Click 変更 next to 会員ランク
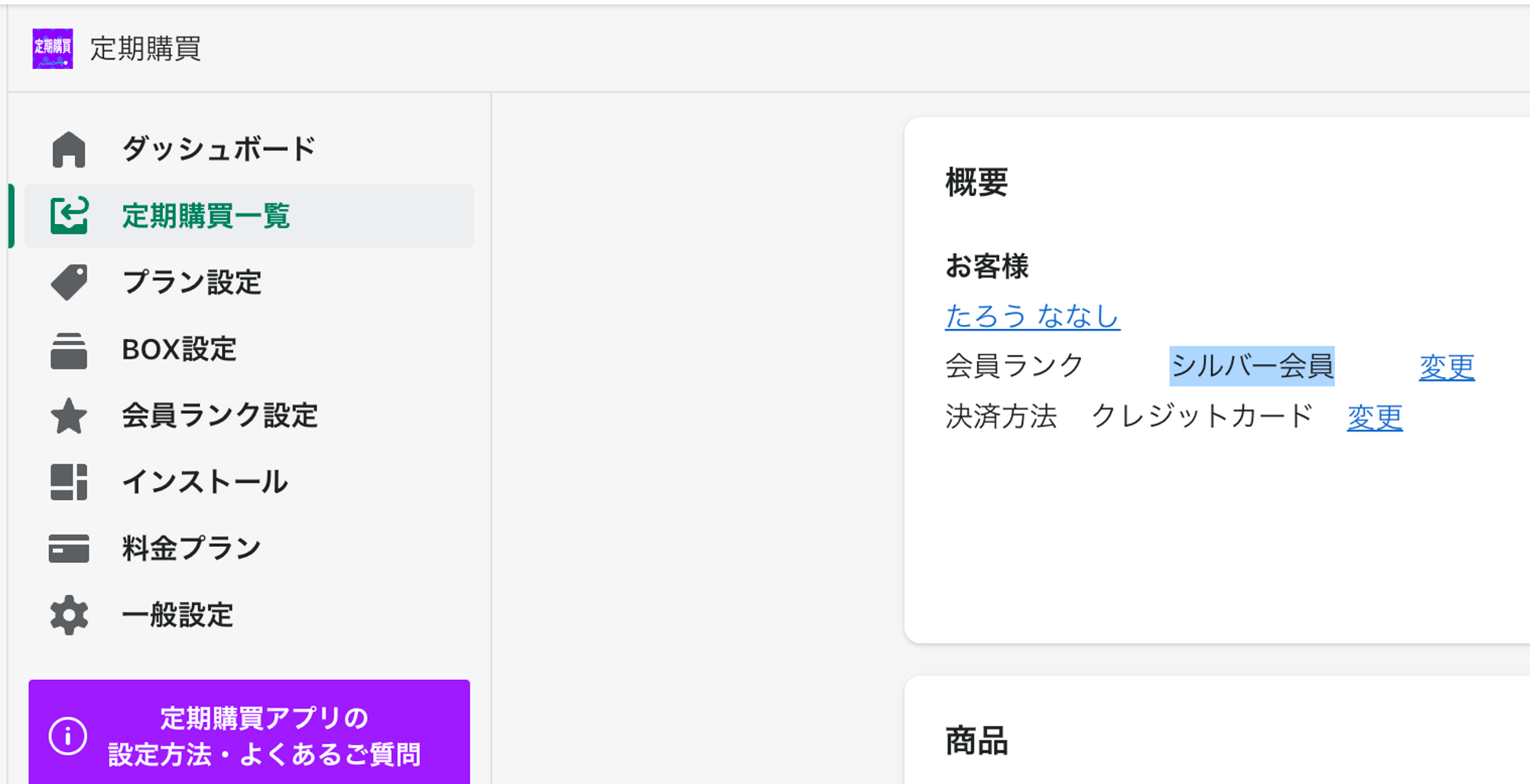Image resolution: width=1530 pixels, height=784 pixels. tap(1447, 366)
